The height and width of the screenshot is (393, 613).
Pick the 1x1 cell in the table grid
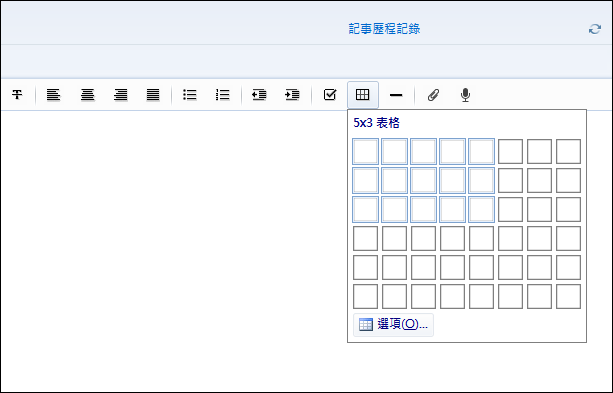(366, 151)
